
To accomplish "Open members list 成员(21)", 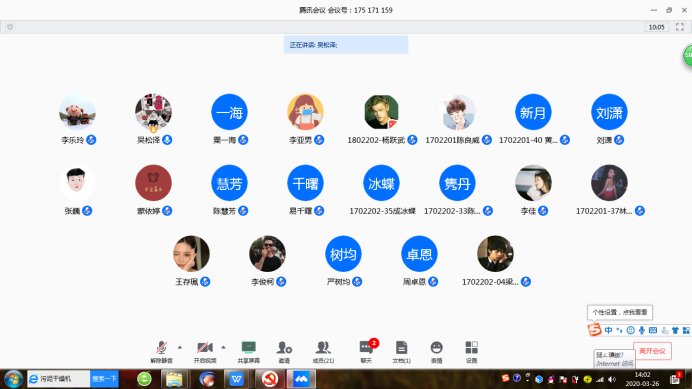I will coord(323,352).
